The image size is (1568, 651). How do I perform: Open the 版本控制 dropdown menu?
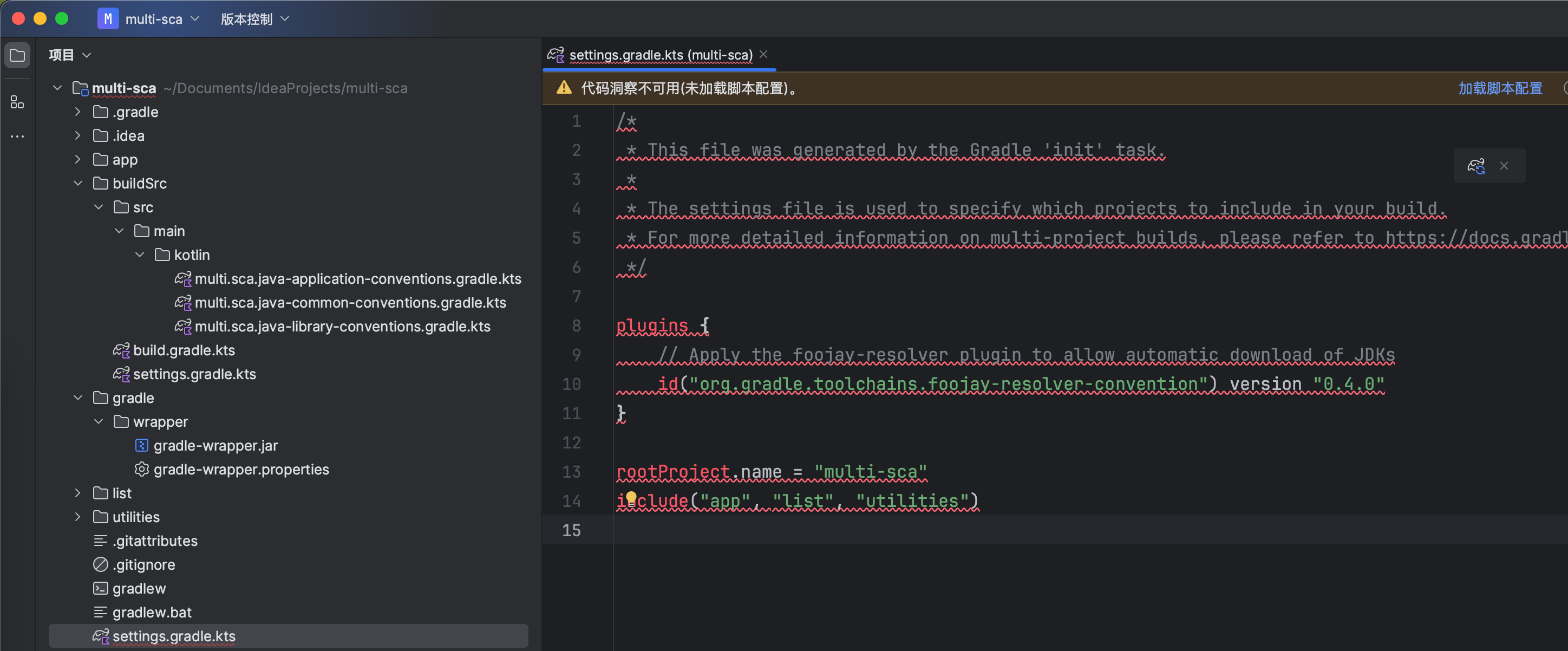click(254, 19)
